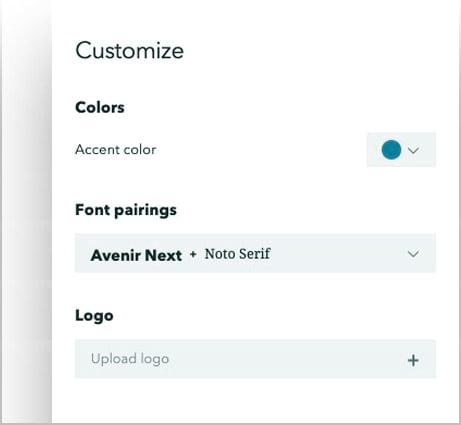
Task: Click the Upload logo placeholder text
Action: (130, 359)
